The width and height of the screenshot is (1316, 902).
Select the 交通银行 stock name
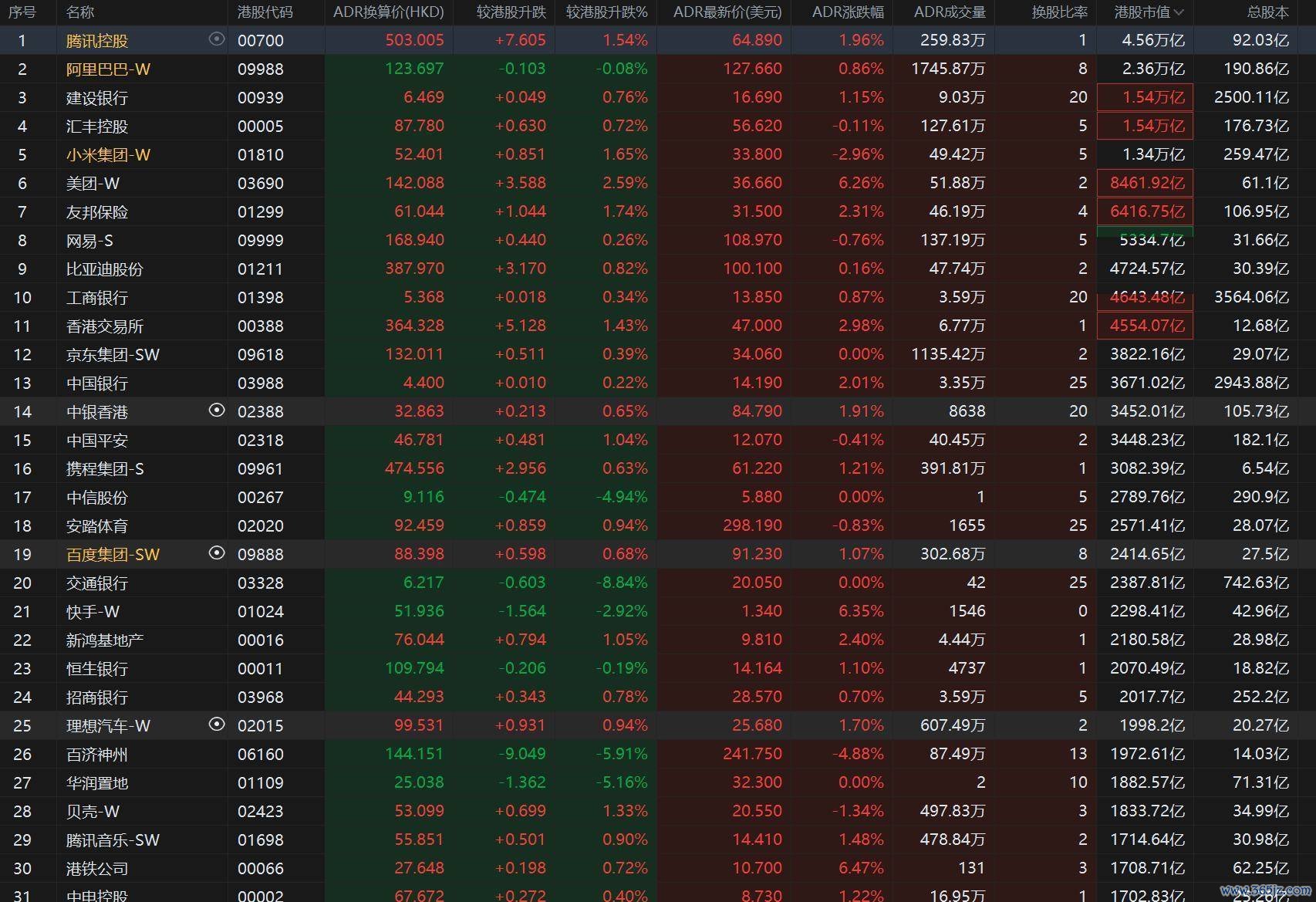pos(97,583)
